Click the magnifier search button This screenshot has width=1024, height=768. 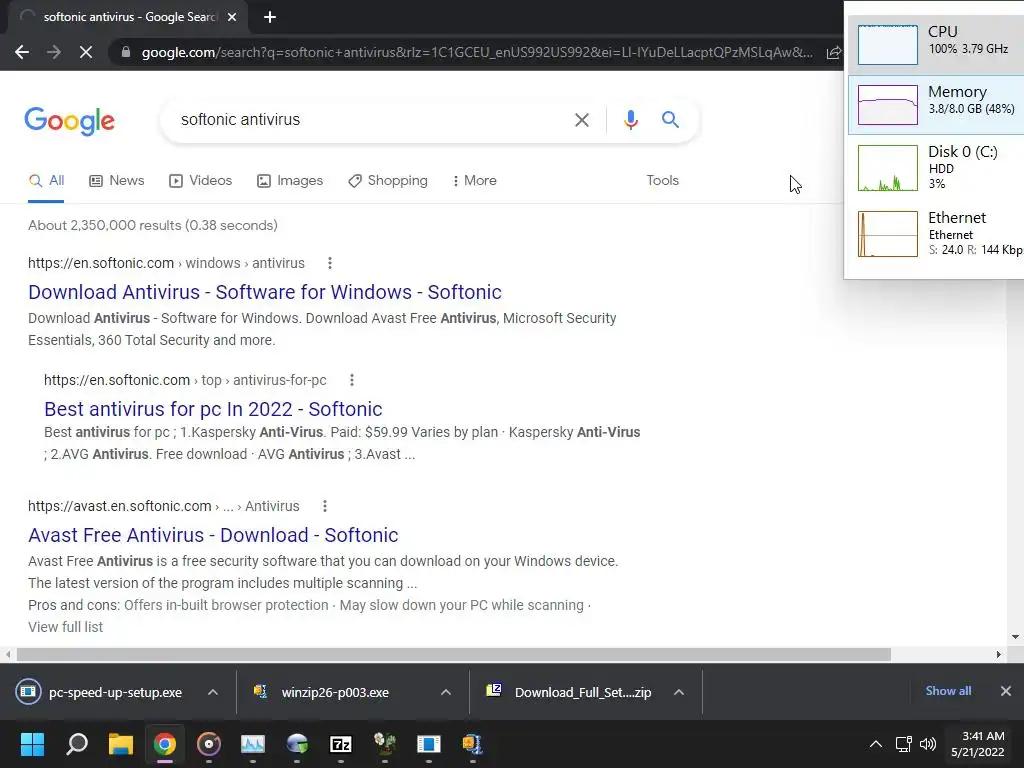670,120
